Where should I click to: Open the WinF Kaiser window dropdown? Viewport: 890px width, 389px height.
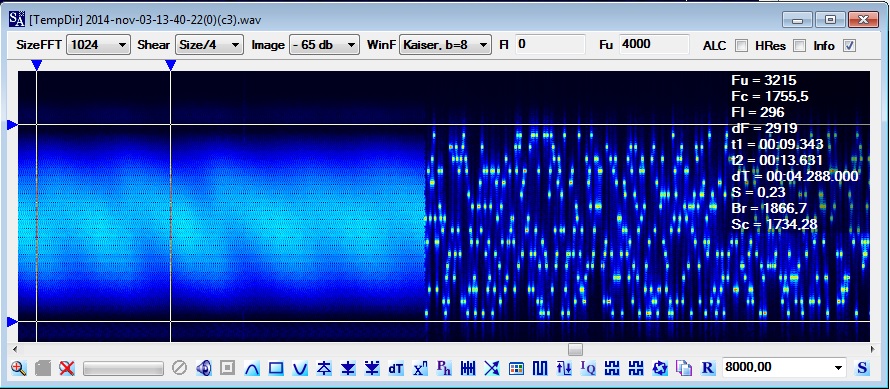coord(446,45)
